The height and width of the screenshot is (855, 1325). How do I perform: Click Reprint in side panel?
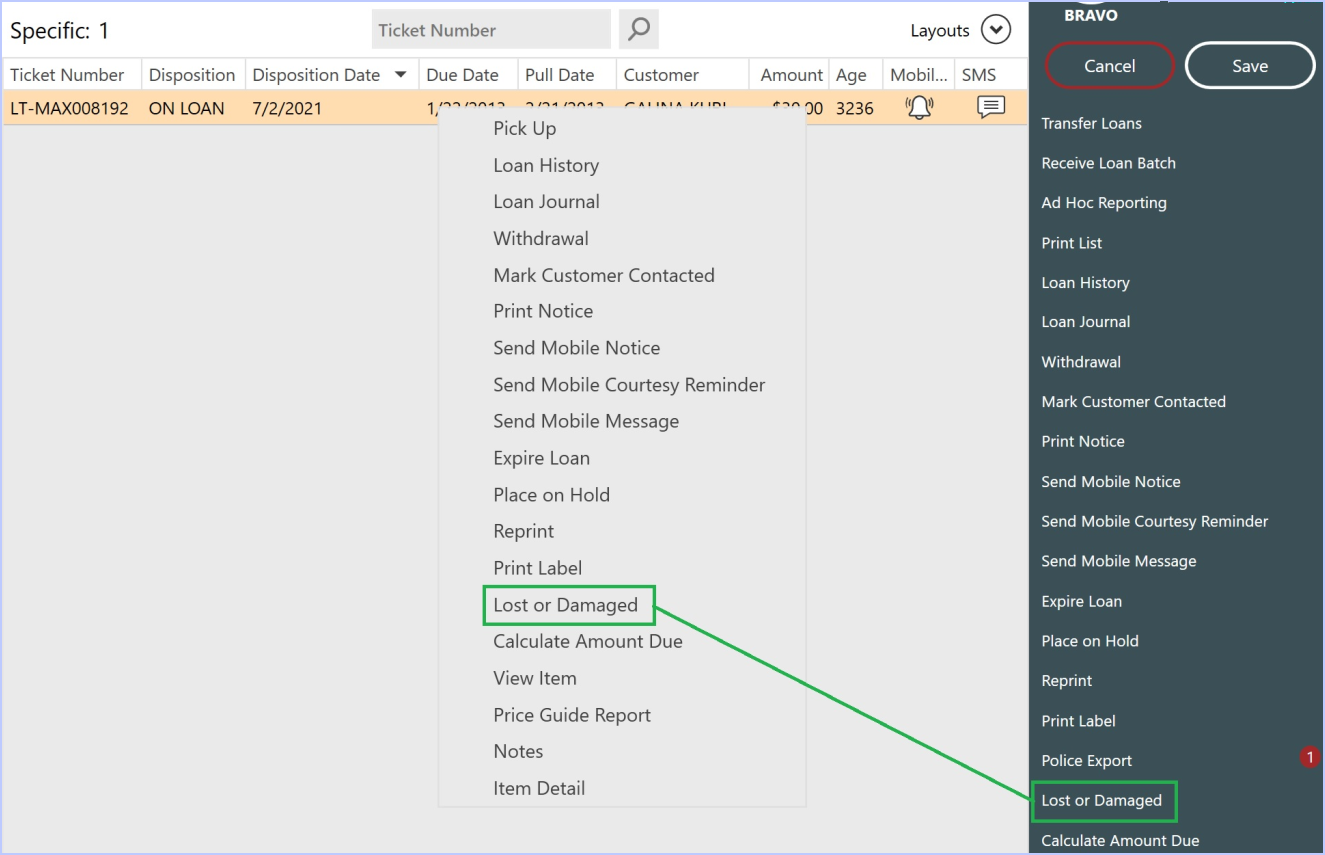pos(1067,681)
